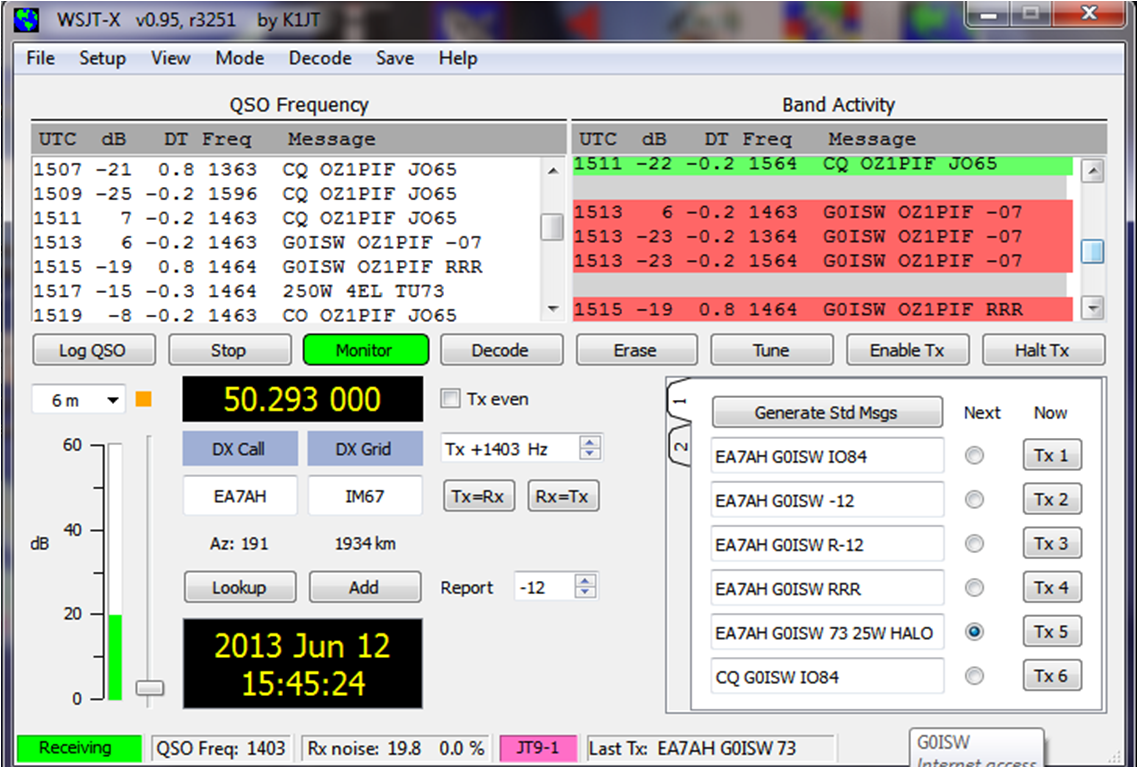Click the 50.293 000 frequency display

pyautogui.click(x=303, y=399)
